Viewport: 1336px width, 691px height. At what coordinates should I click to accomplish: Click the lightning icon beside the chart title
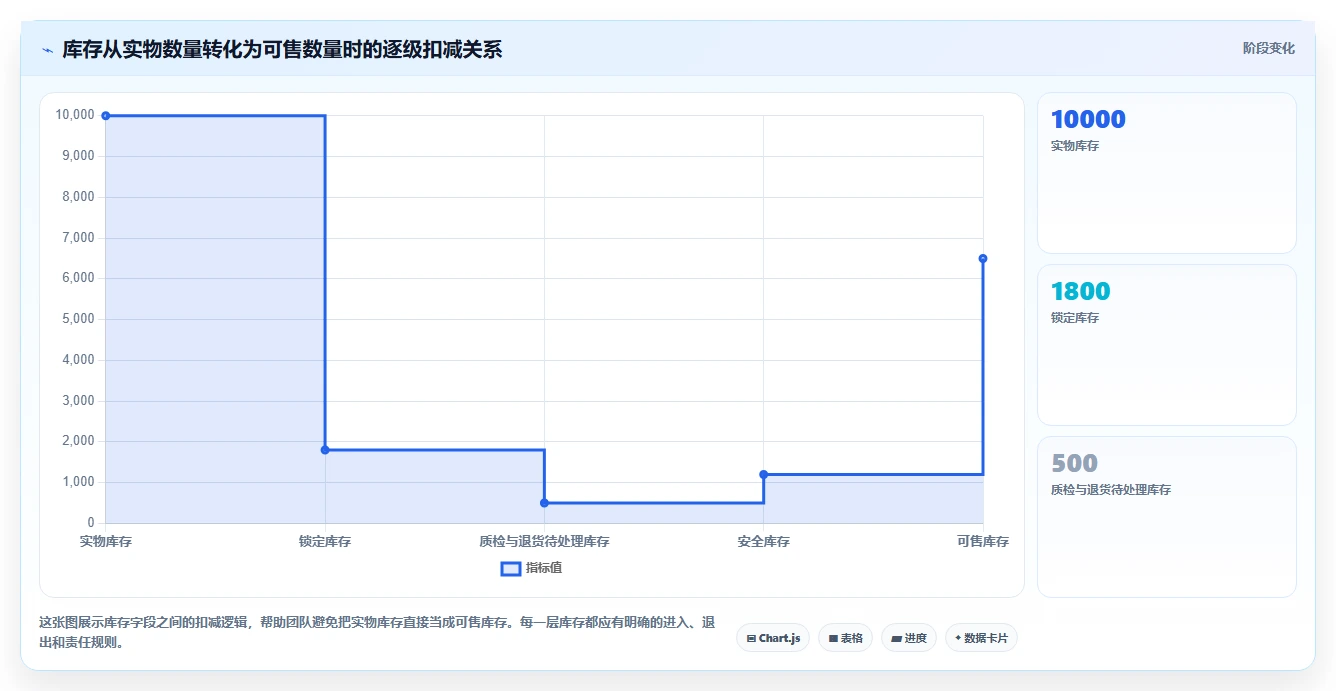click(x=47, y=50)
